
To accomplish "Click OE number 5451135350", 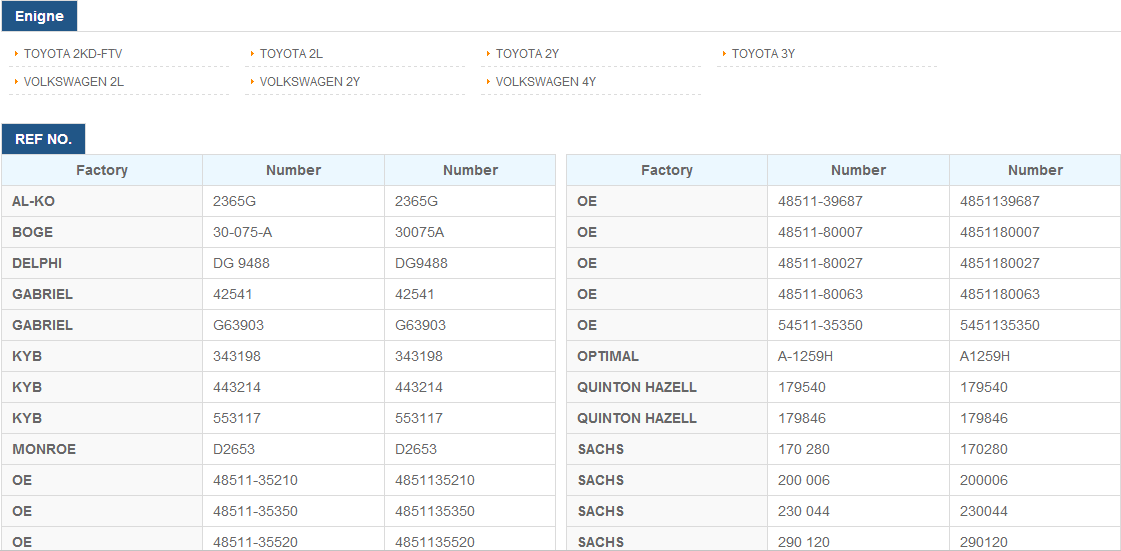I will [x=999, y=325].
